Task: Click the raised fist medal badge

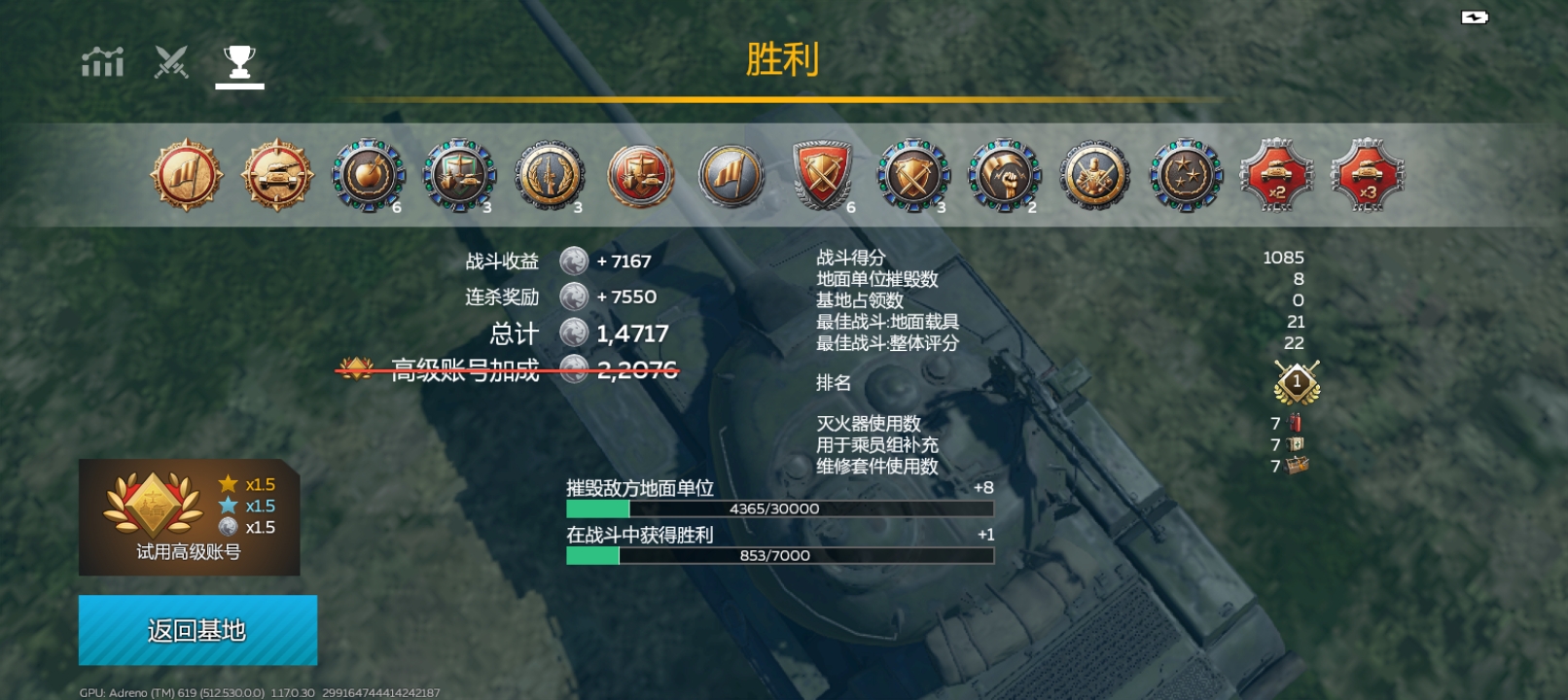Action: click(1003, 176)
